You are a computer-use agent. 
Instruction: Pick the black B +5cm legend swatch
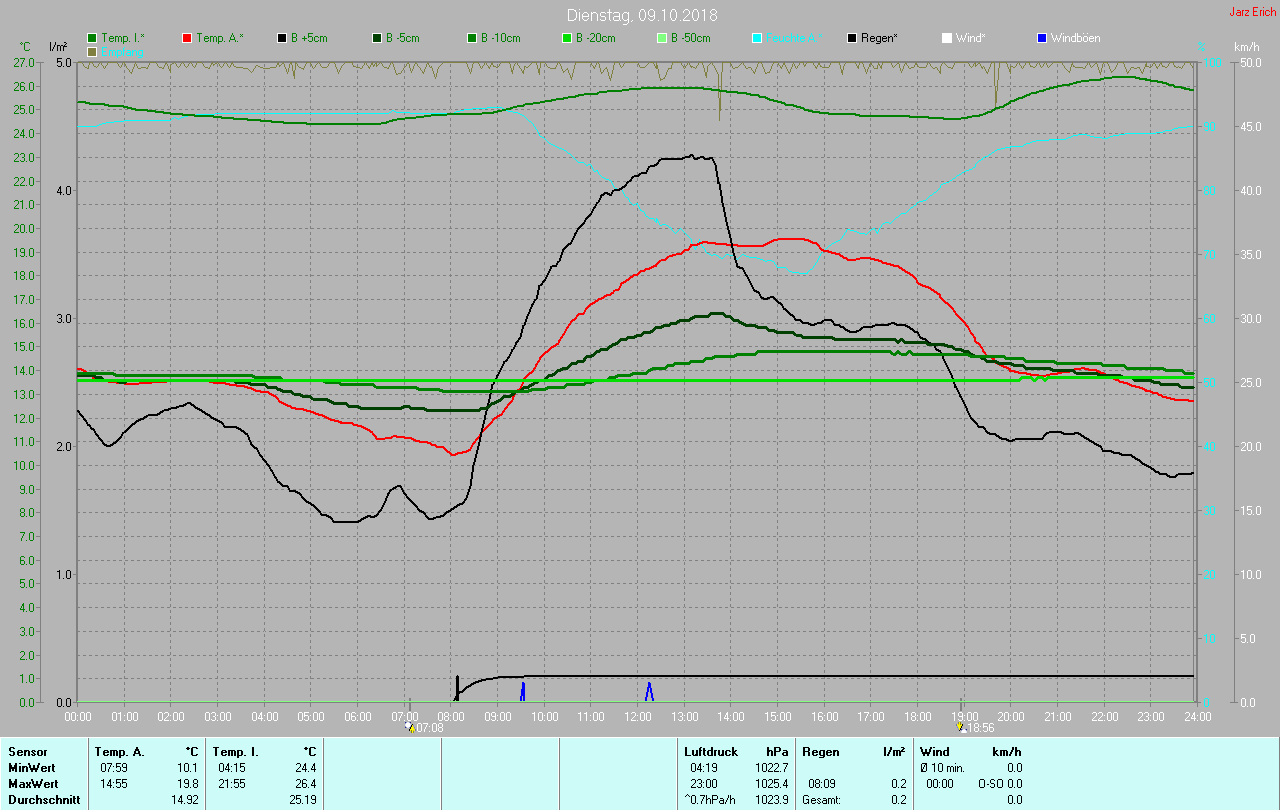282,38
